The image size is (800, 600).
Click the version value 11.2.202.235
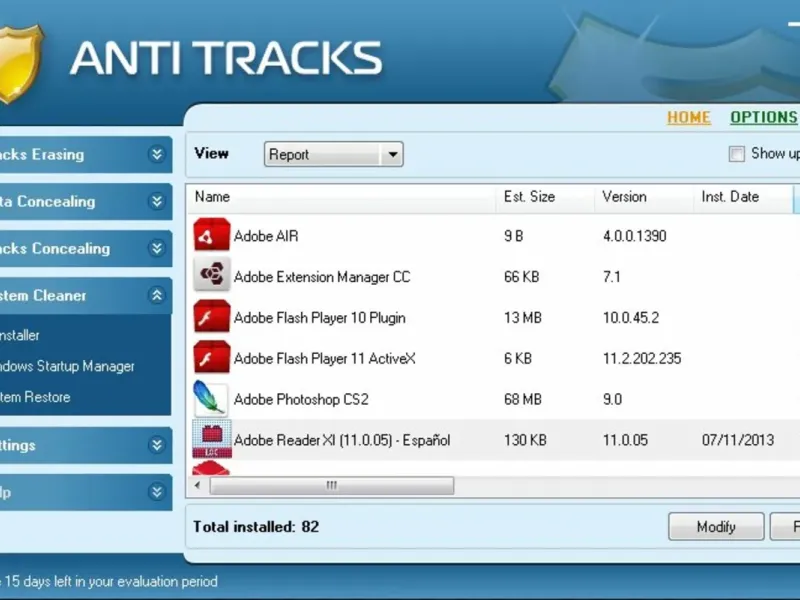(x=642, y=358)
